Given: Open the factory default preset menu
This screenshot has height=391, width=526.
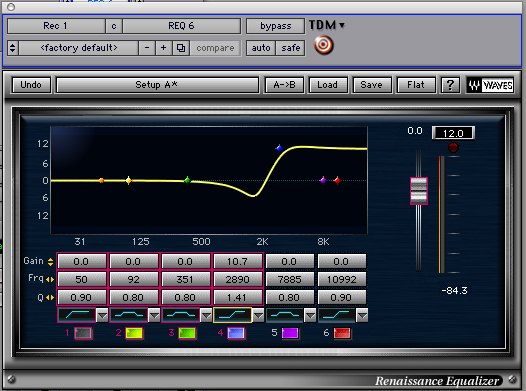Looking at the screenshot, I should tap(79, 48).
